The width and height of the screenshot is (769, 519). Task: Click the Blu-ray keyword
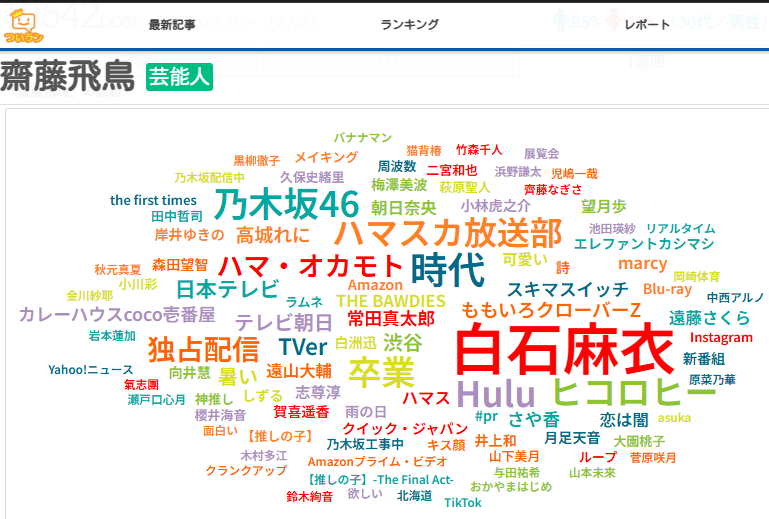pyautogui.click(x=667, y=289)
